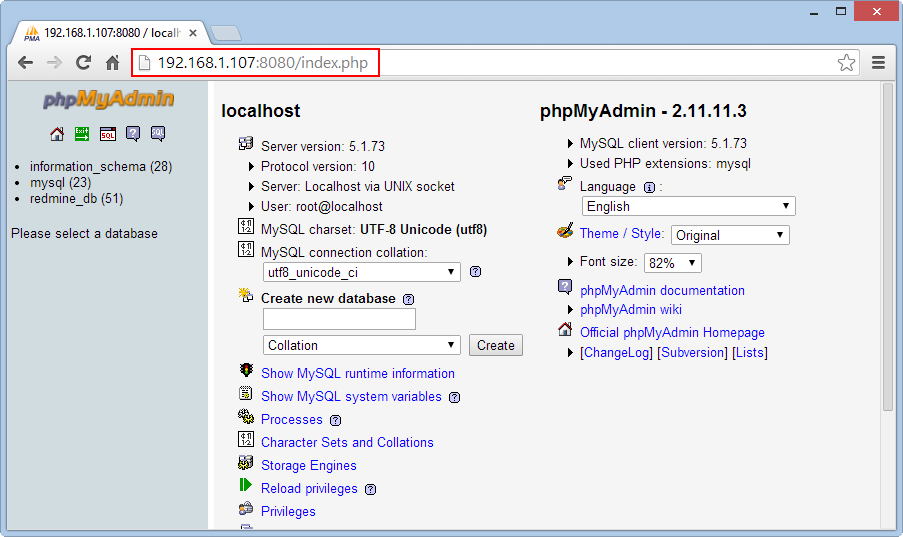Open phpMyAdmin documentation link
The image size is (903, 537).
tap(662, 290)
